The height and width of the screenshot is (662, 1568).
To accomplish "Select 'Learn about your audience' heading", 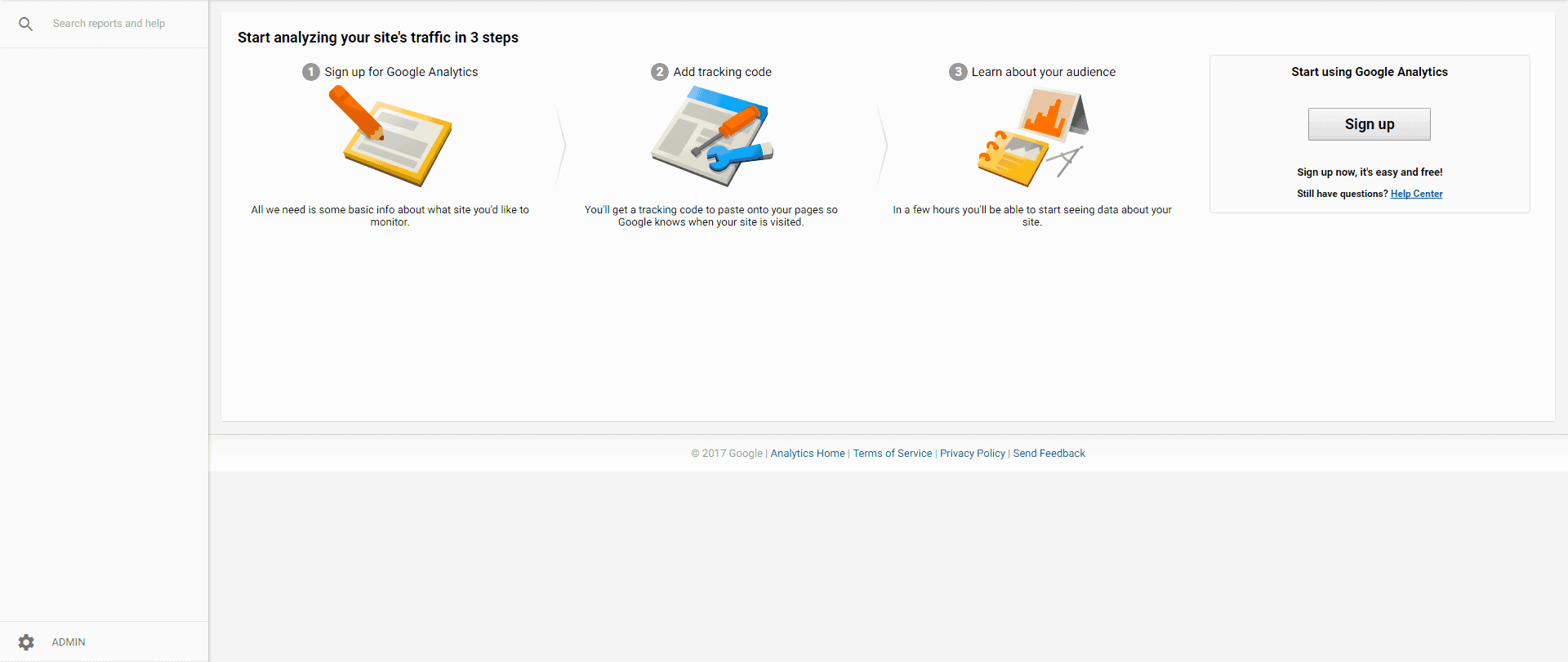I will coord(1044,72).
